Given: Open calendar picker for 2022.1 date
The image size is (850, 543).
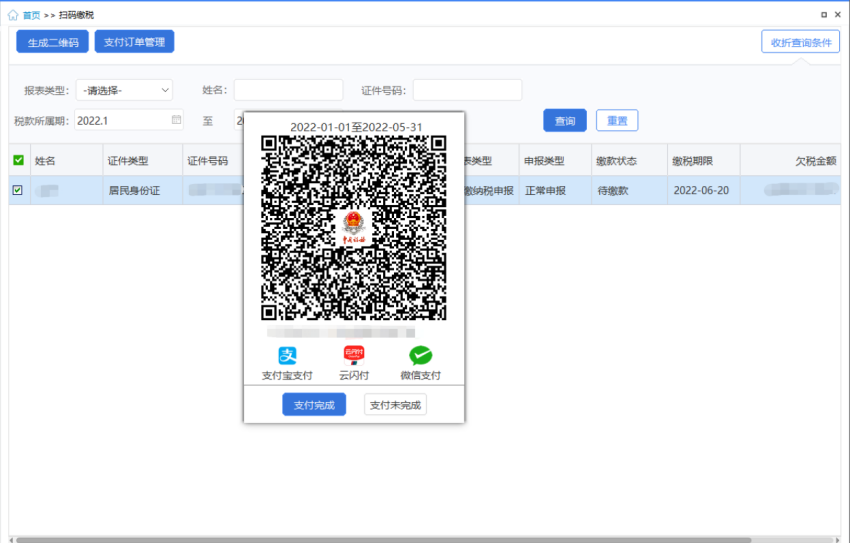Looking at the screenshot, I should [176, 120].
